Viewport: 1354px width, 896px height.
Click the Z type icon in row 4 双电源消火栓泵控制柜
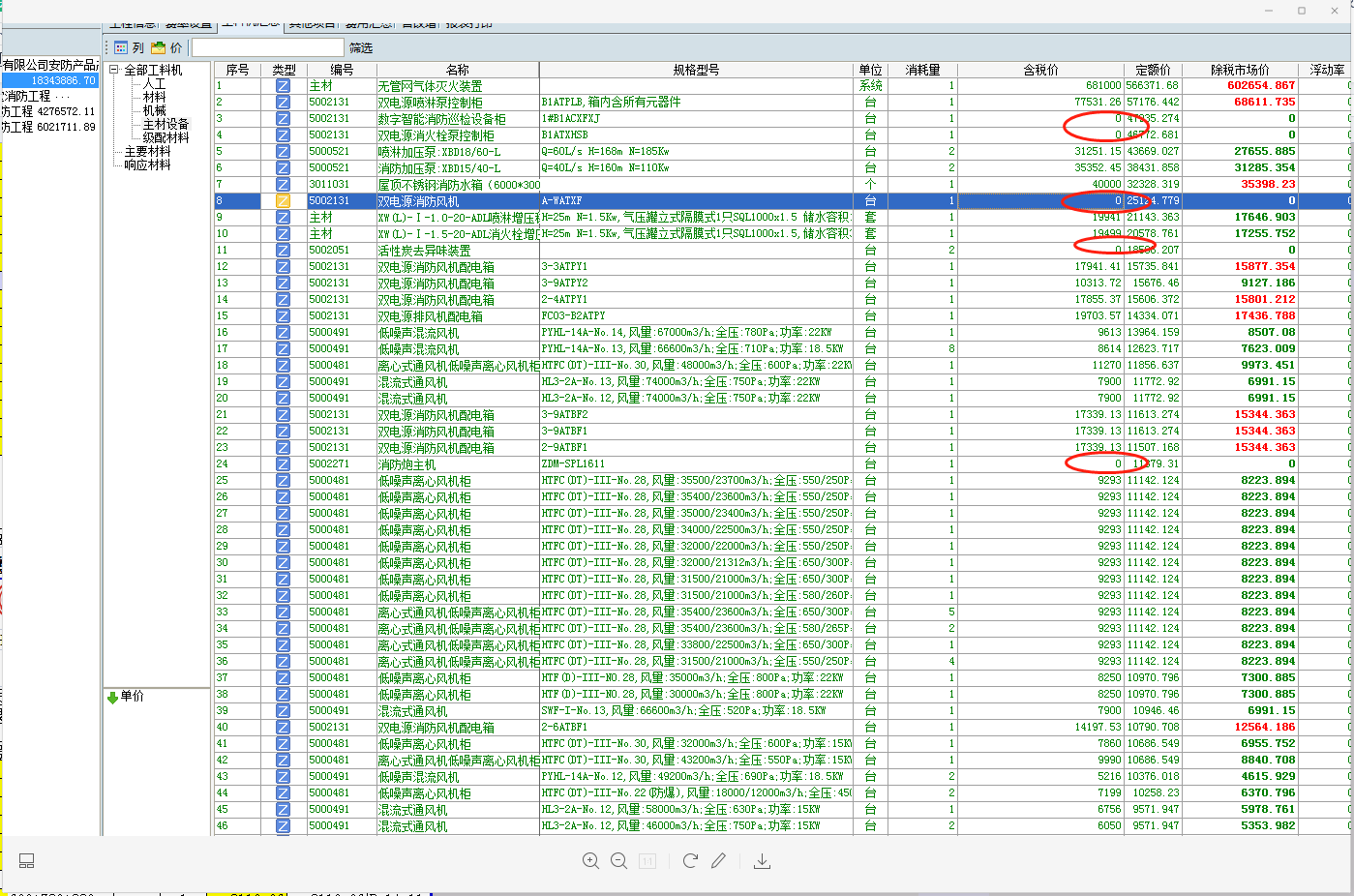coord(283,135)
